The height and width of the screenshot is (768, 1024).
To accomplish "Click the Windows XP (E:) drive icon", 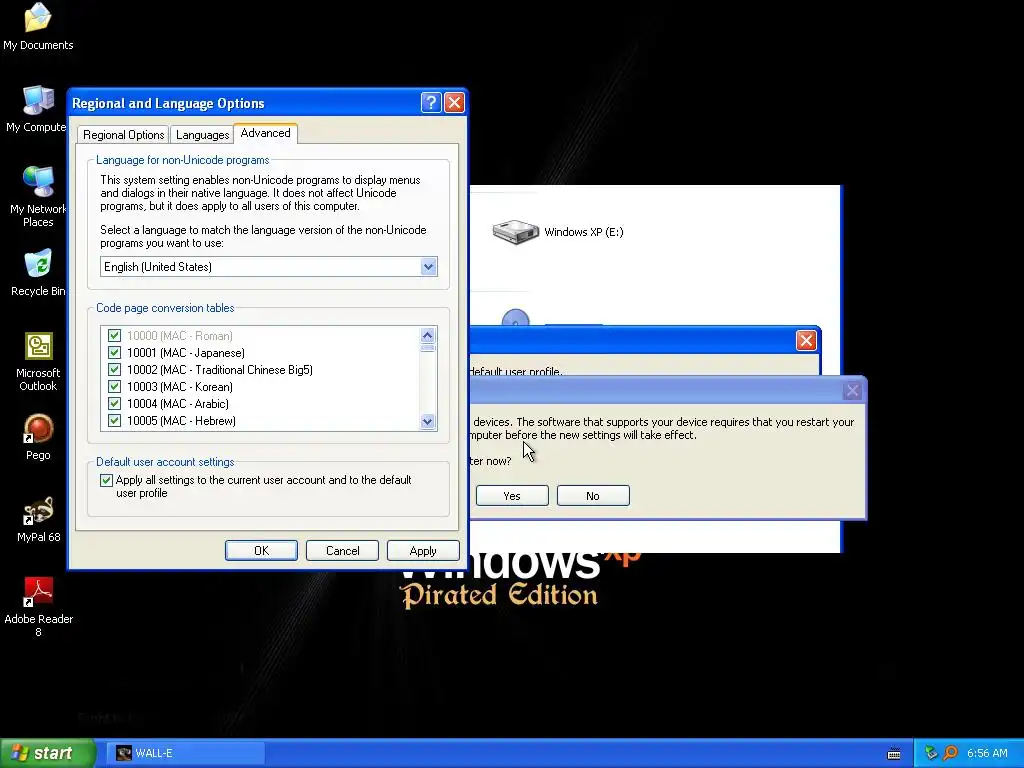I will pyautogui.click(x=515, y=232).
